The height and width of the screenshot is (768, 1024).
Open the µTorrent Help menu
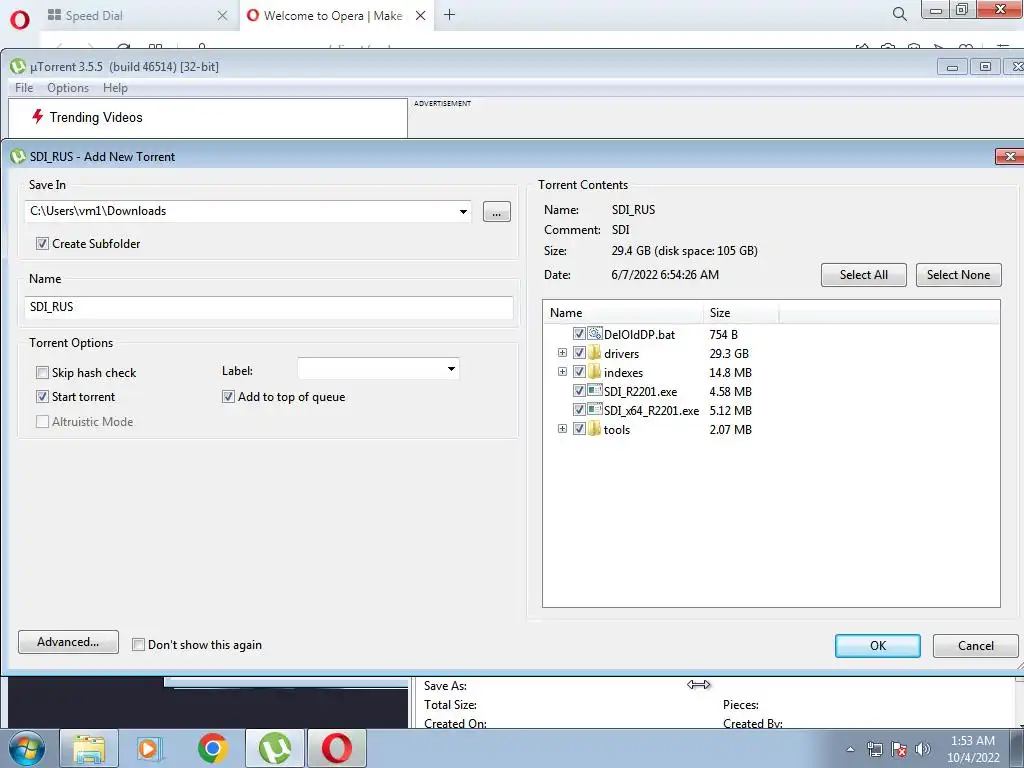(x=115, y=88)
